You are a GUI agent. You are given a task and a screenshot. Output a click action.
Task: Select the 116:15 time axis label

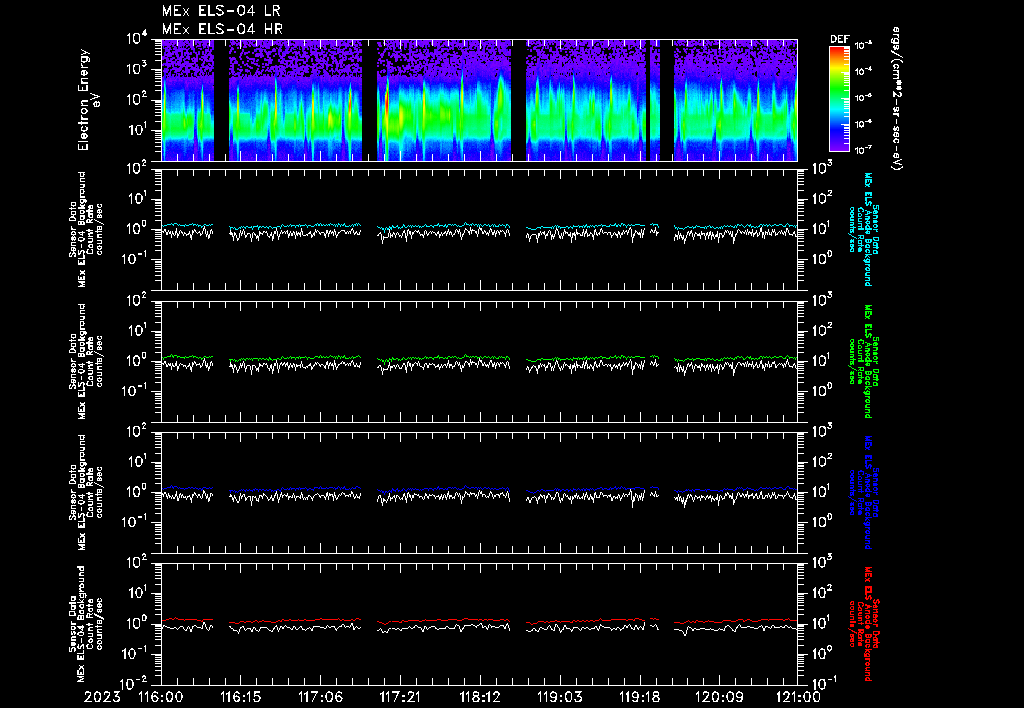pos(240,695)
